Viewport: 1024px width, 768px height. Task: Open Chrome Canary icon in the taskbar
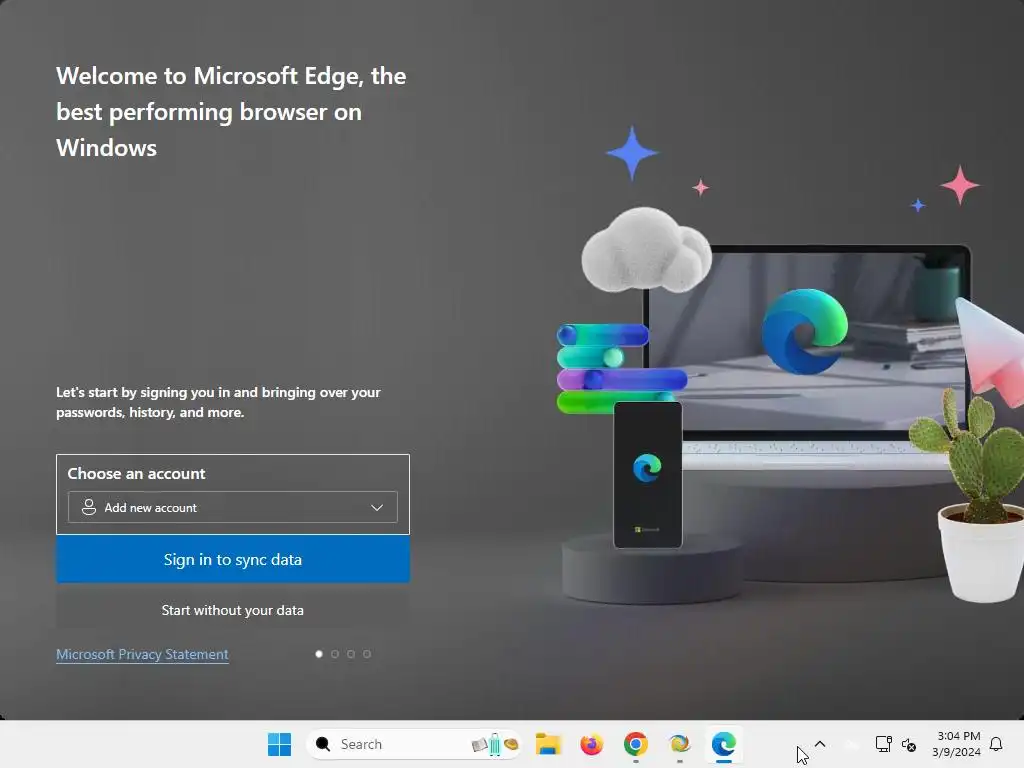coord(679,744)
